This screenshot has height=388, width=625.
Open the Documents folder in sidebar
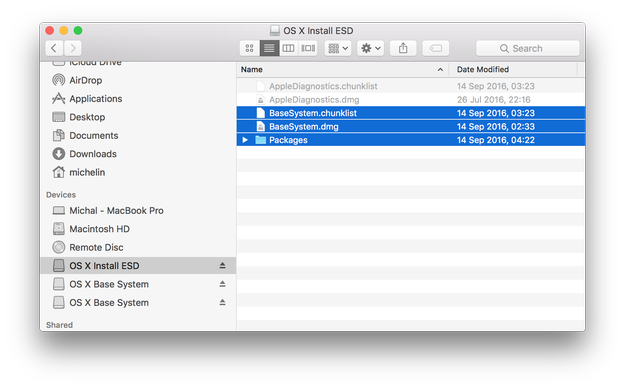coord(138,135)
